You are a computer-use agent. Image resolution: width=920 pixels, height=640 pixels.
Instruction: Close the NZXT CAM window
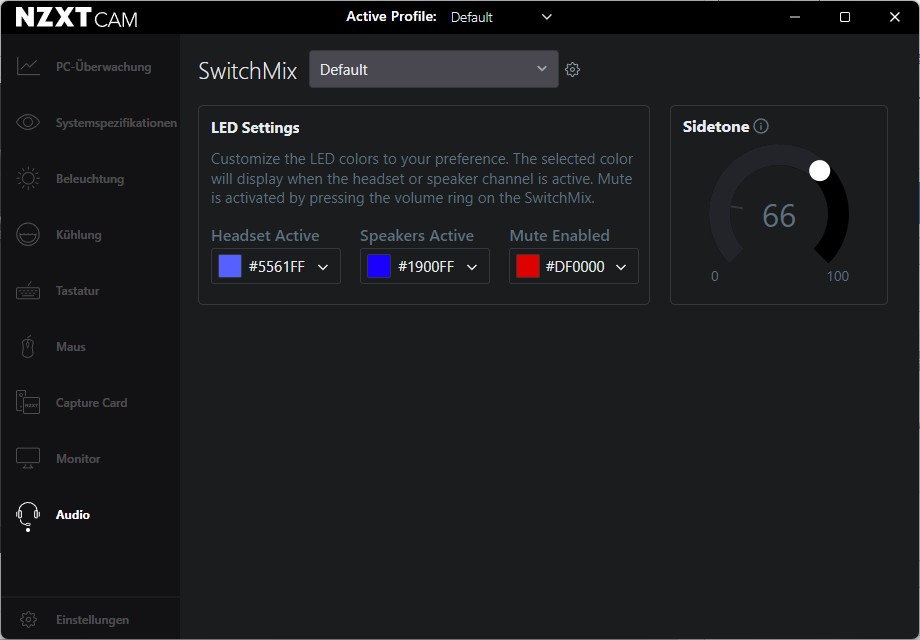pos(895,17)
